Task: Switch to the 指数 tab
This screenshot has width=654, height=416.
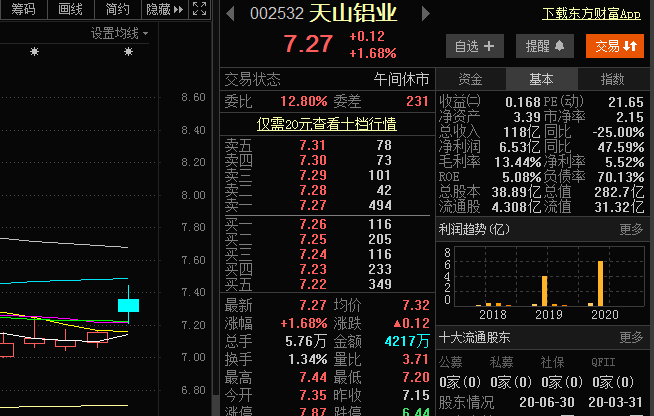Action: point(612,79)
